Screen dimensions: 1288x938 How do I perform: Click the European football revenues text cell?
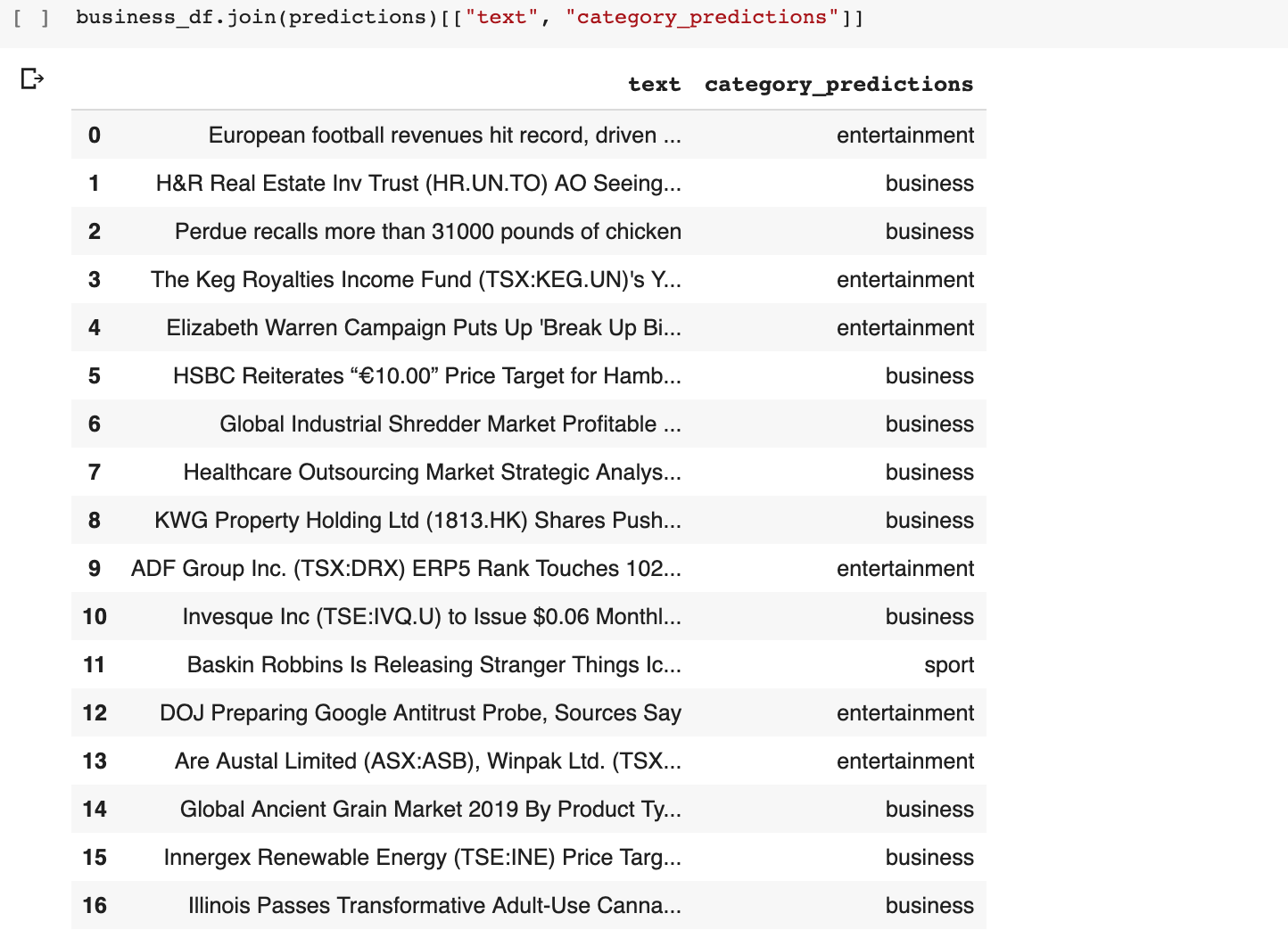[444, 136]
